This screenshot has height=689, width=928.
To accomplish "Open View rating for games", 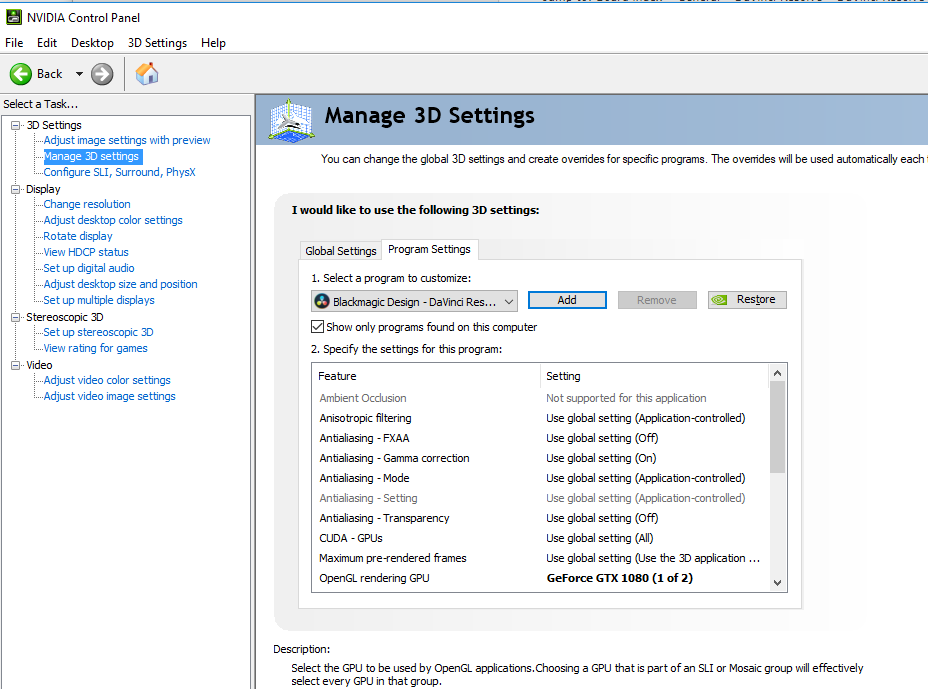I will pyautogui.click(x=95, y=348).
